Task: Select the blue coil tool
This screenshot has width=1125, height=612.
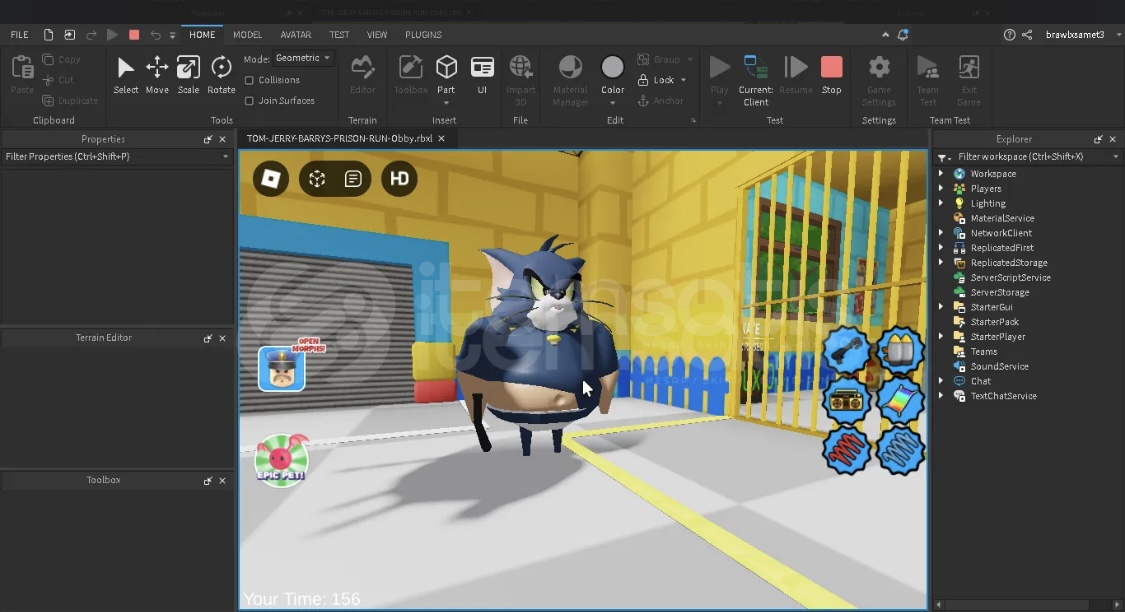Action: [900, 451]
